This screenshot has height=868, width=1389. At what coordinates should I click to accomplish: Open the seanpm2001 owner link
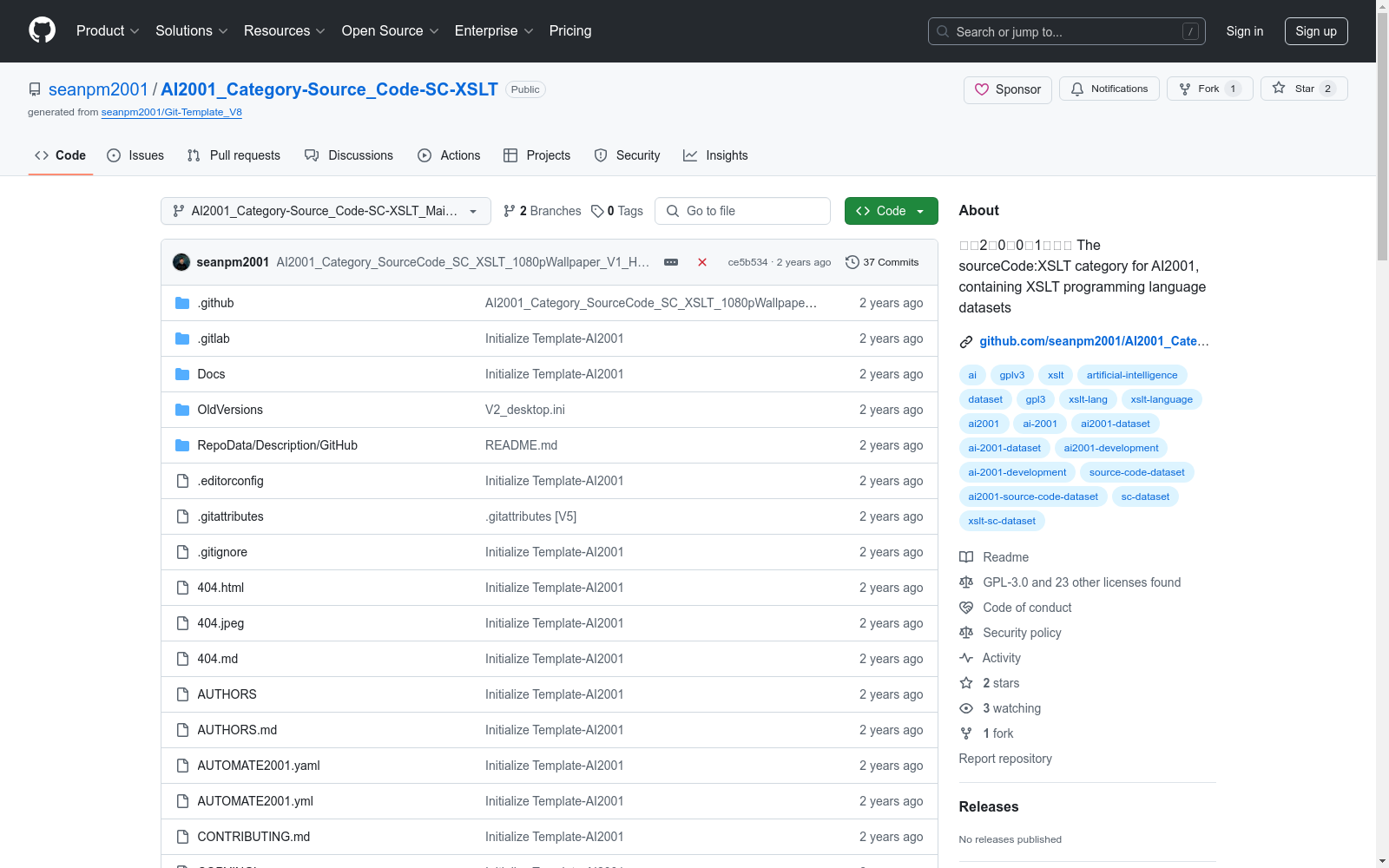click(x=98, y=89)
